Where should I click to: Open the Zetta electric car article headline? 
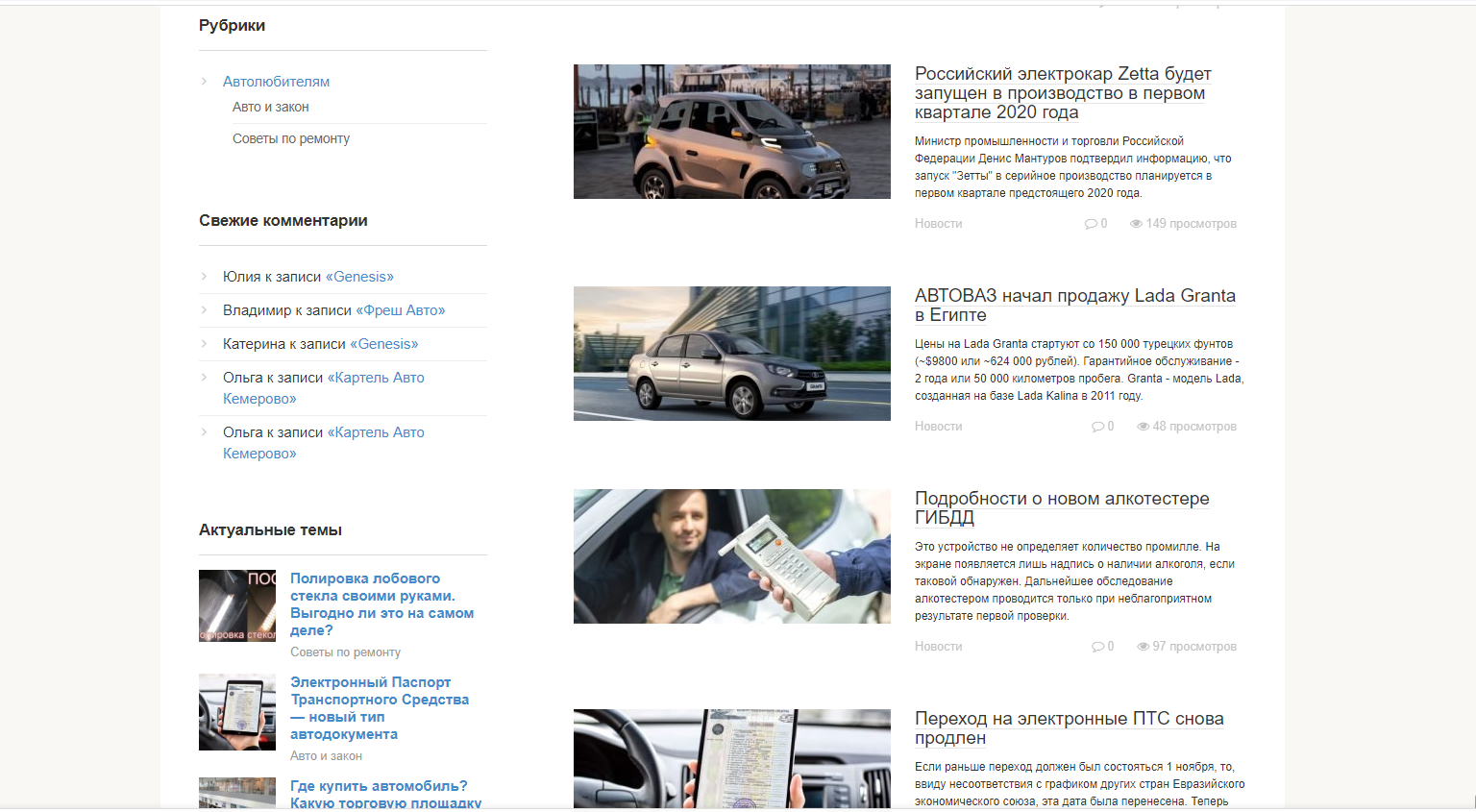(1062, 93)
